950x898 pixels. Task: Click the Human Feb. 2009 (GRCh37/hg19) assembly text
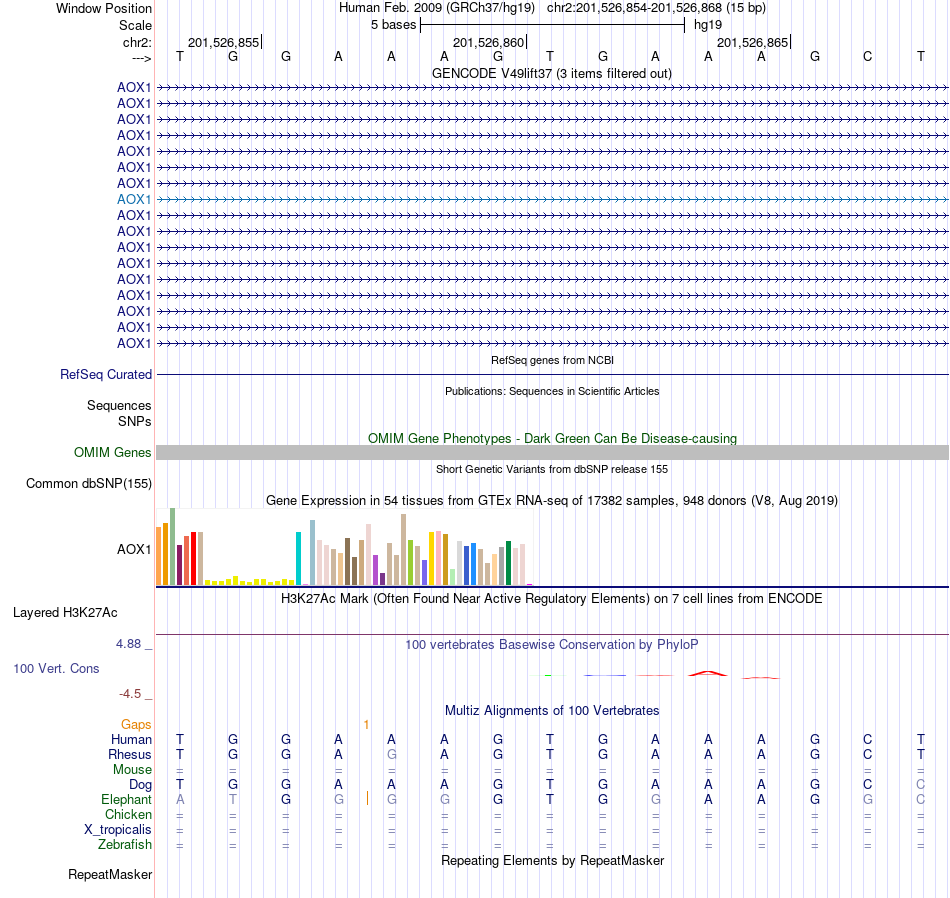[x=437, y=8]
